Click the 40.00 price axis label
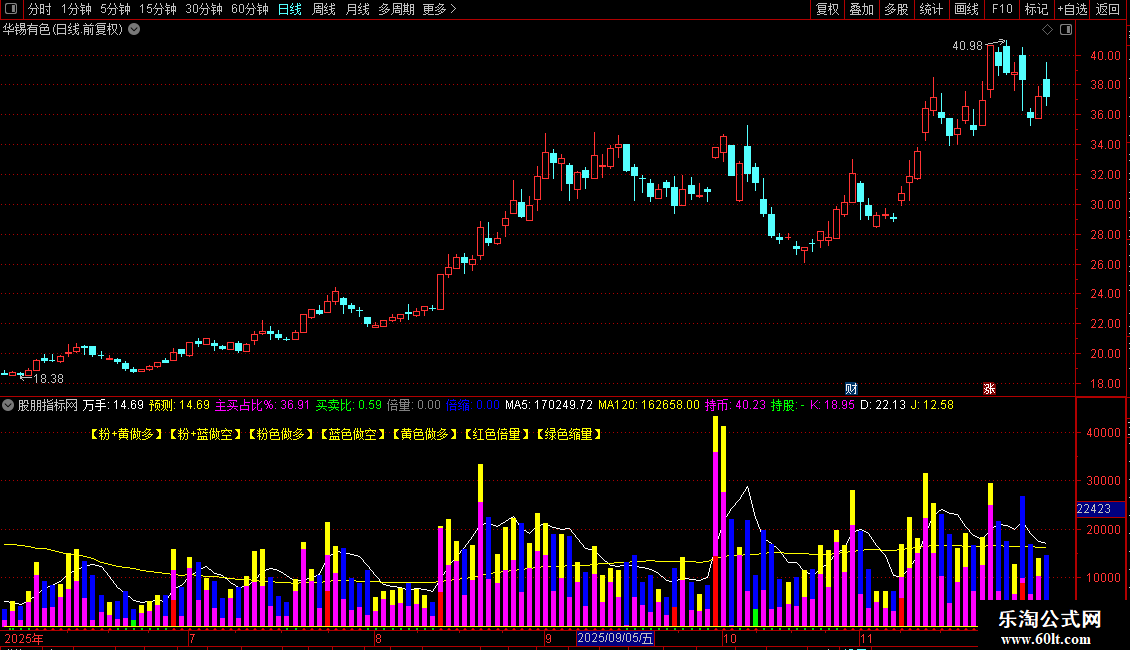The height and width of the screenshot is (650, 1130). [1105, 55]
